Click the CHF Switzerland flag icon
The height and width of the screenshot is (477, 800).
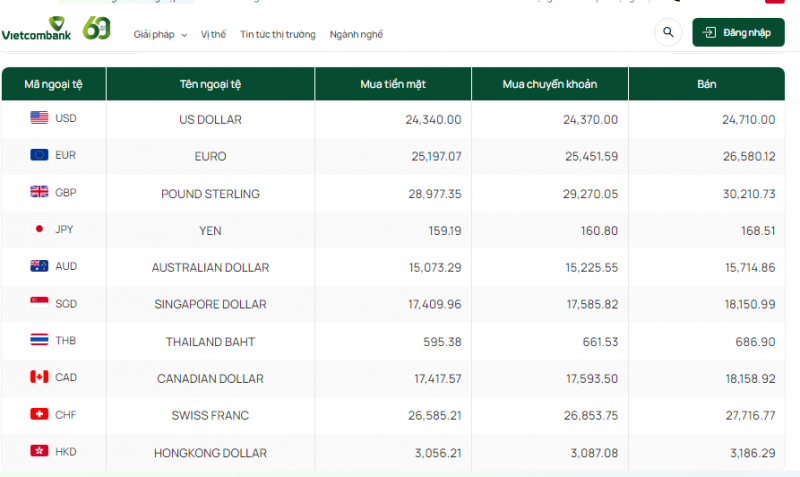pyautogui.click(x=40, y=414)
